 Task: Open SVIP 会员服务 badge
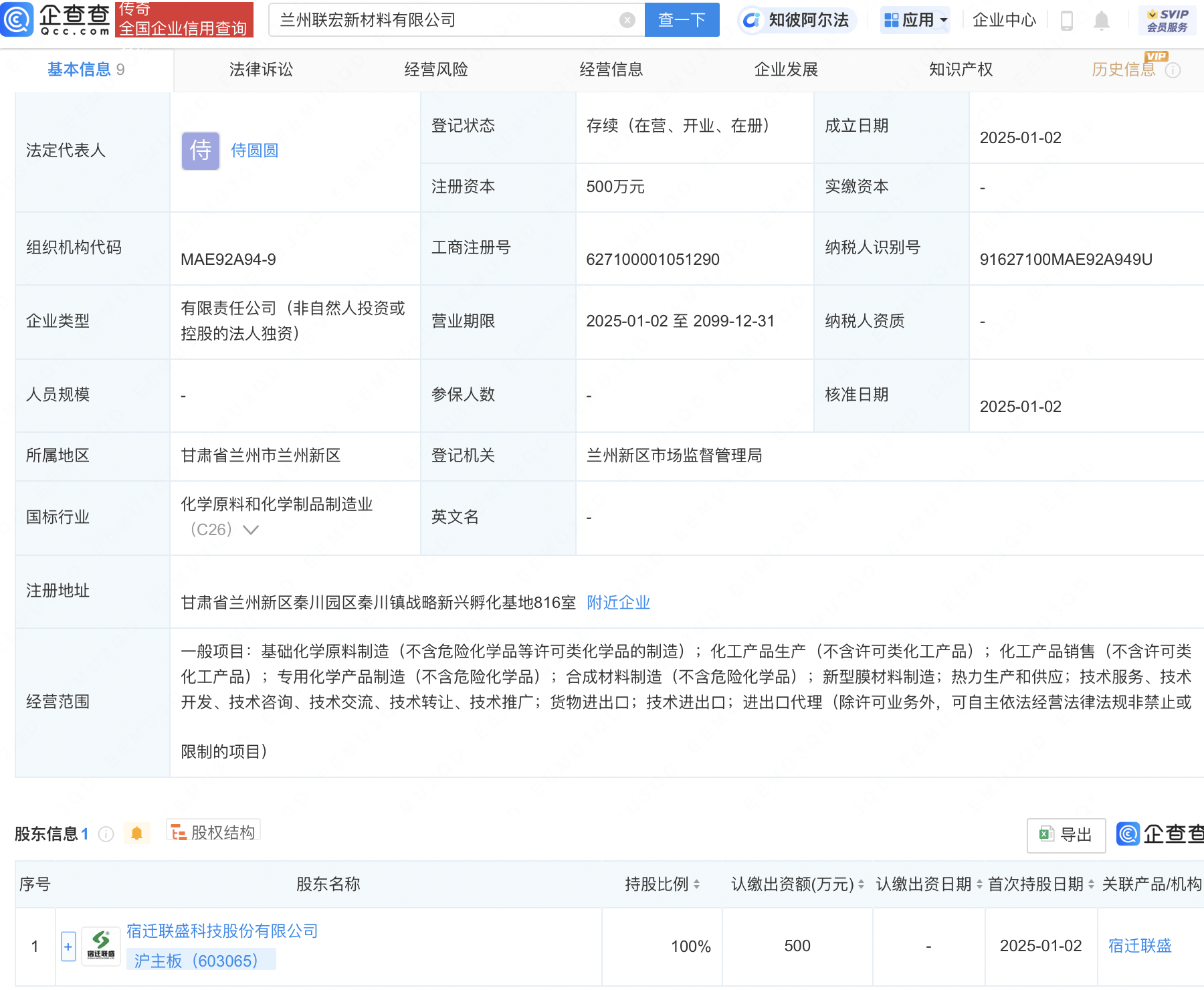pyautogui.click(x=1167, y=21)
